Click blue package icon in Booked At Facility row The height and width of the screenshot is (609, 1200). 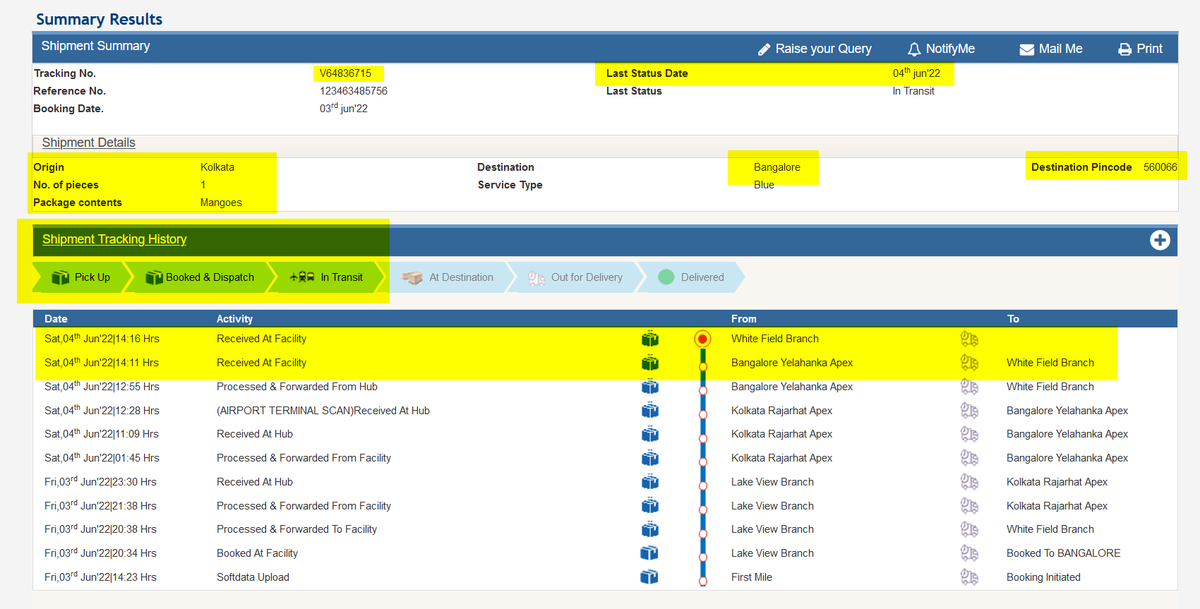(650, 553)
